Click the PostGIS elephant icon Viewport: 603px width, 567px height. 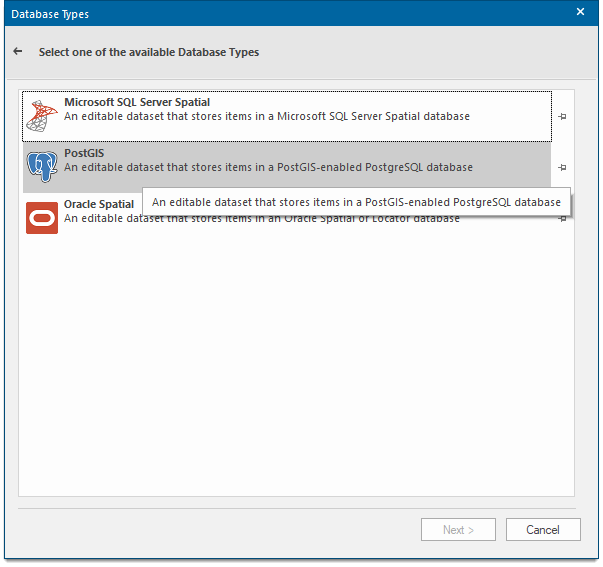(42, 167)
